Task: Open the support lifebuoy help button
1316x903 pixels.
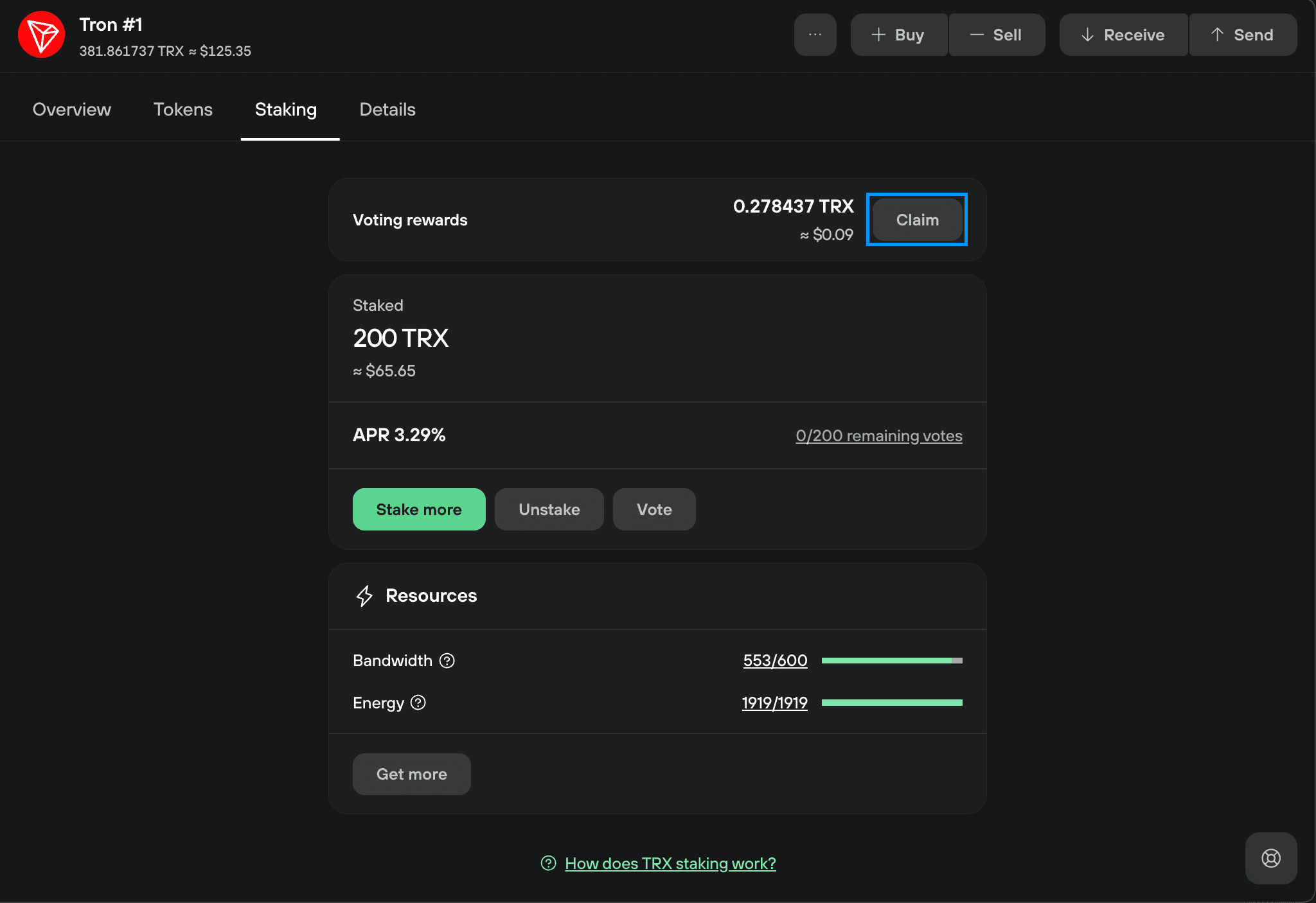Action: (x=1270, y=858)
